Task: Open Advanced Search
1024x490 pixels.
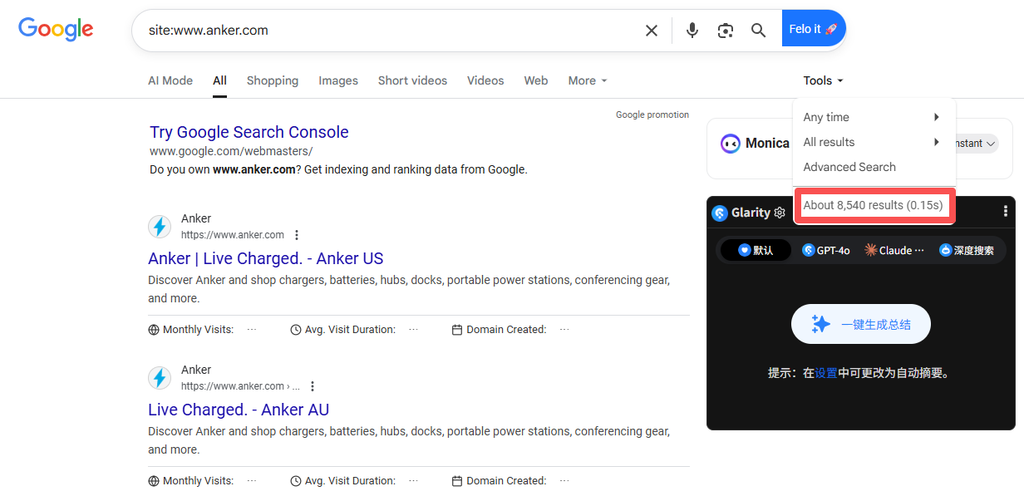Action: click(849, 167)
